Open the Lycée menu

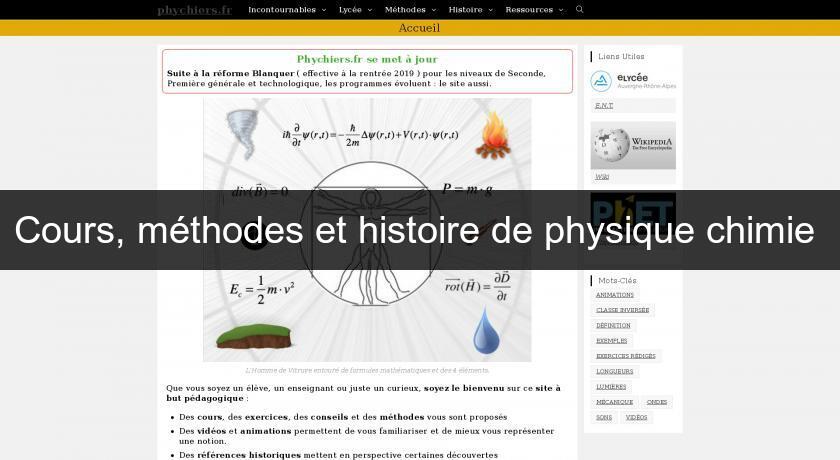pos(350,10)
